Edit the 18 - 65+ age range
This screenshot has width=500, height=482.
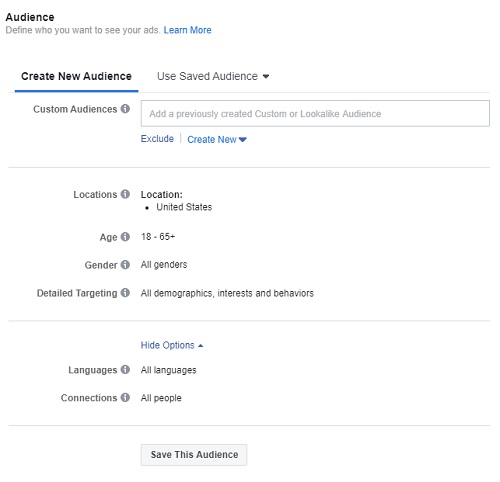158,237
